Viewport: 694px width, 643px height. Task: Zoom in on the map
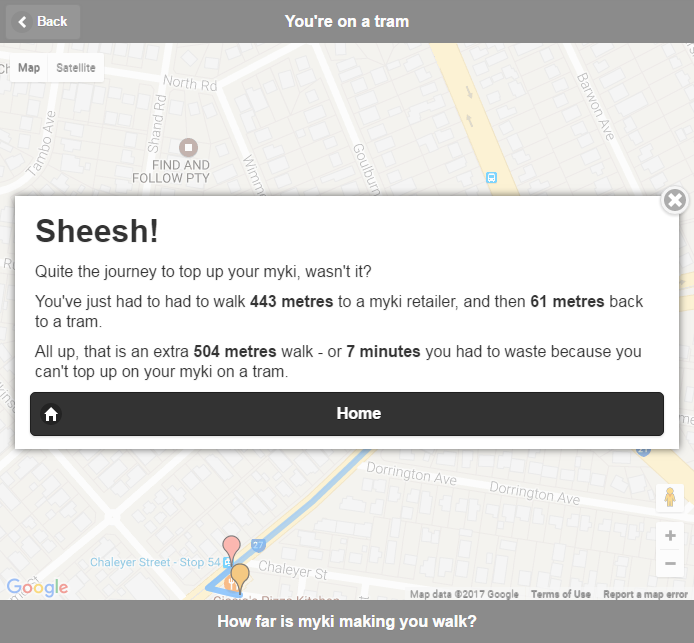[670, 535]
